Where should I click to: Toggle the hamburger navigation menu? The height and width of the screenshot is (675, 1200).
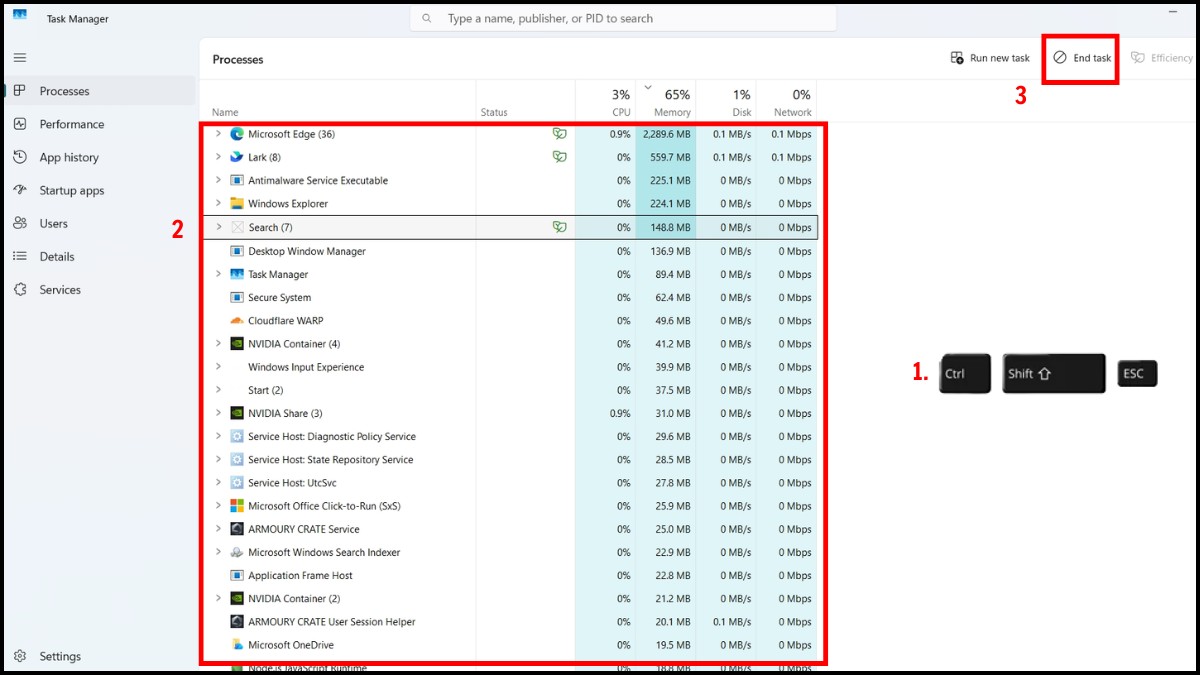tap(19, 57)
